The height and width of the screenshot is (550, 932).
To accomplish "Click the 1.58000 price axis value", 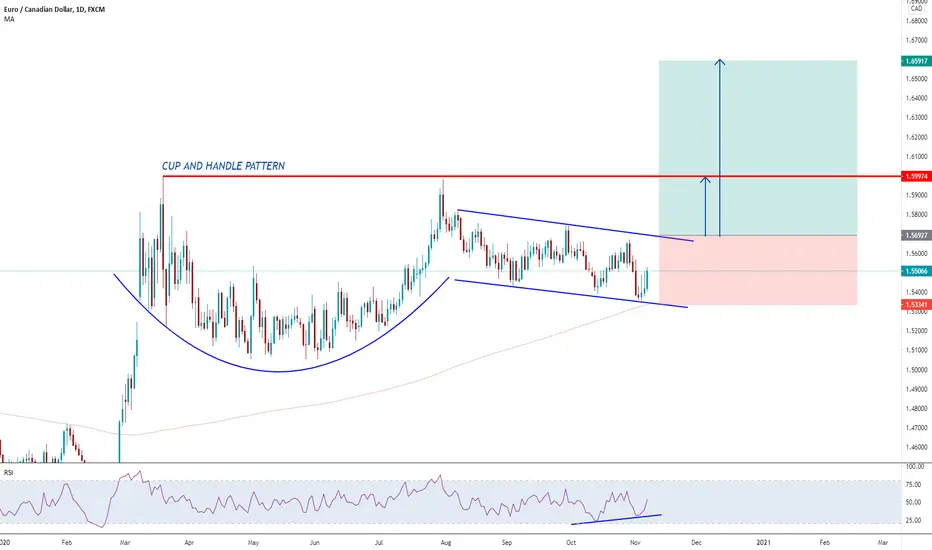I will coord(917,215).
